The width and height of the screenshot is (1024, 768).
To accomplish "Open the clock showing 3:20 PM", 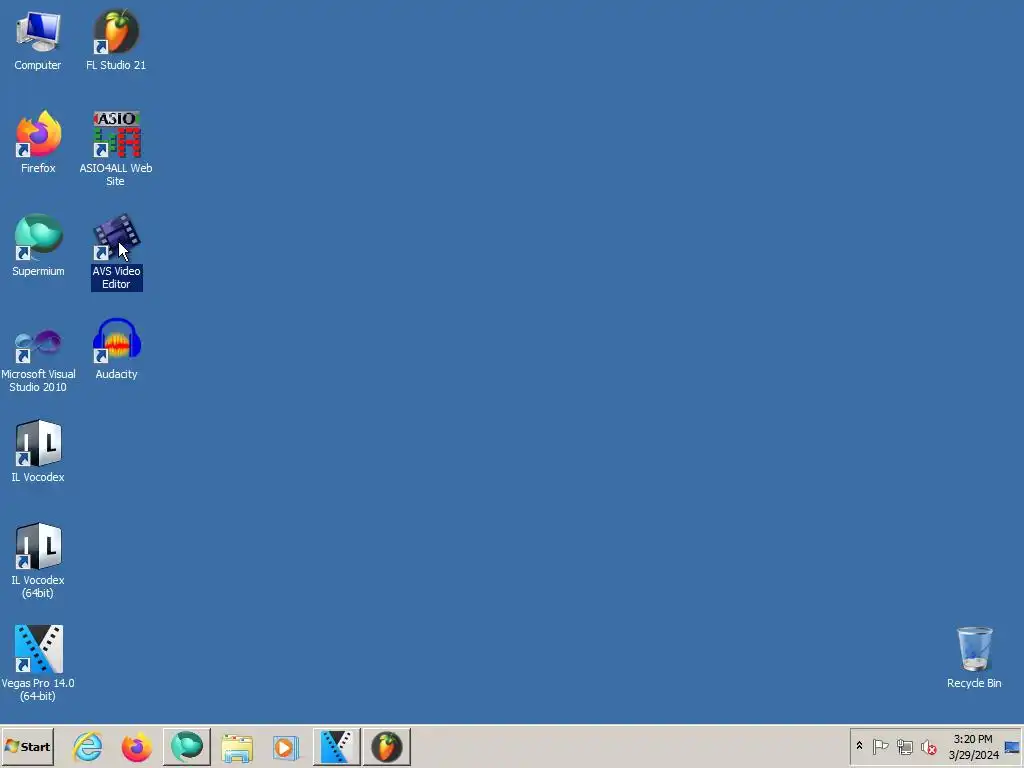I will click(973, 746).
